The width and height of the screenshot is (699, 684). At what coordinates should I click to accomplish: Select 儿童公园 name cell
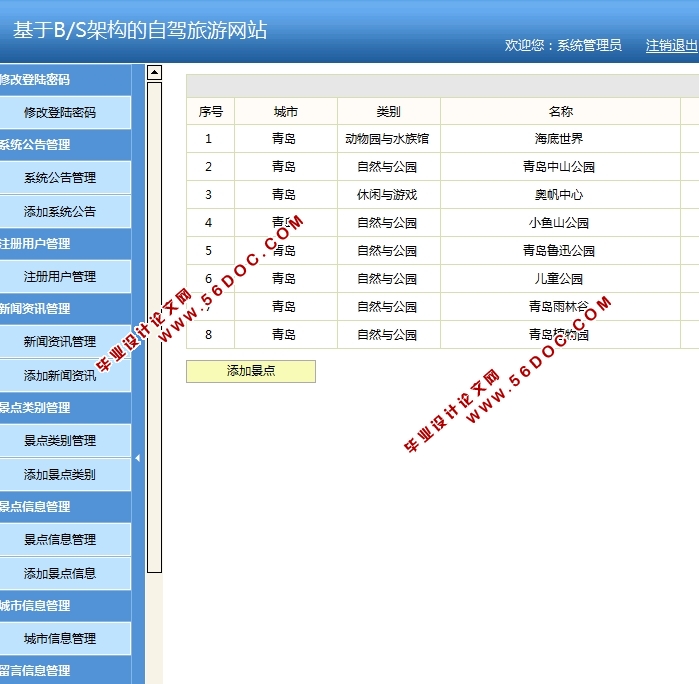coord(559,279)
